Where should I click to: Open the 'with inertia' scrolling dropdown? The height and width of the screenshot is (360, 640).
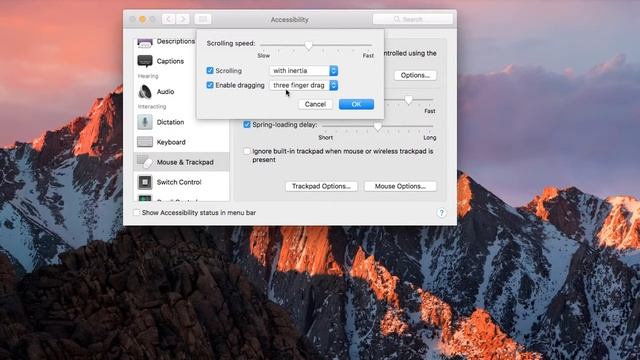pos(303,71)
